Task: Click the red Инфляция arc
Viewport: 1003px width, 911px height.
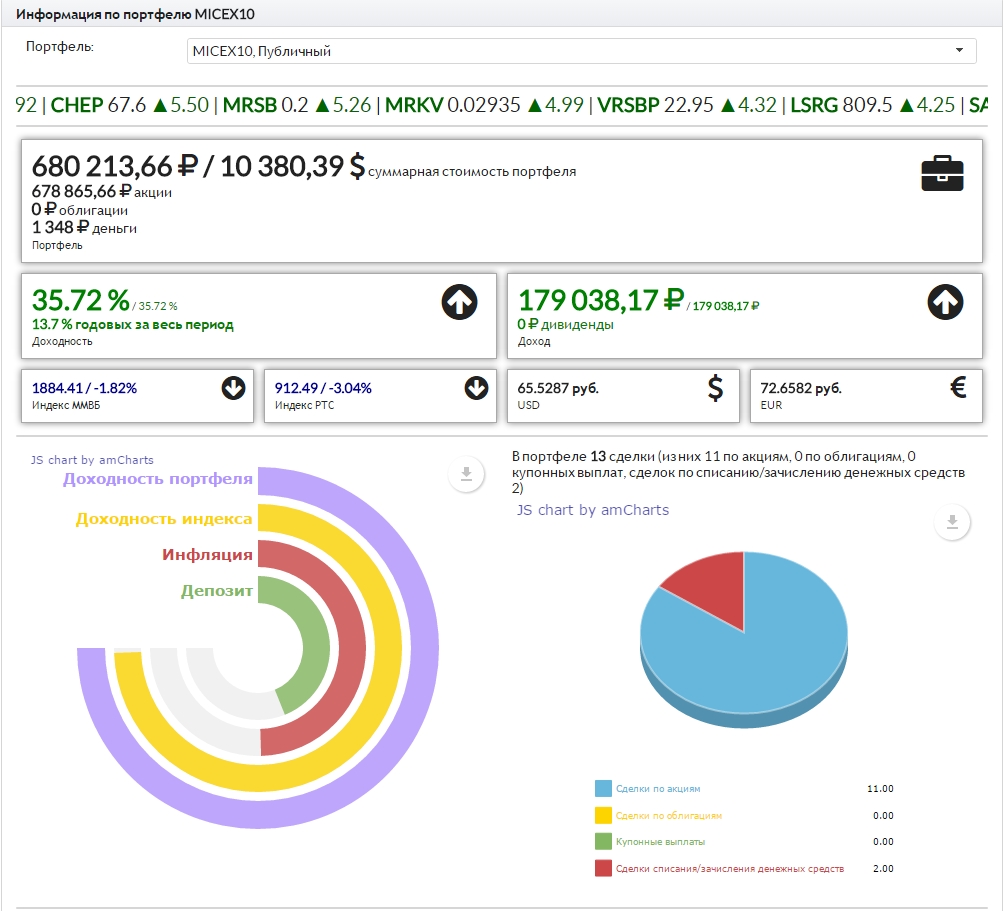Action: pos(352,646)
